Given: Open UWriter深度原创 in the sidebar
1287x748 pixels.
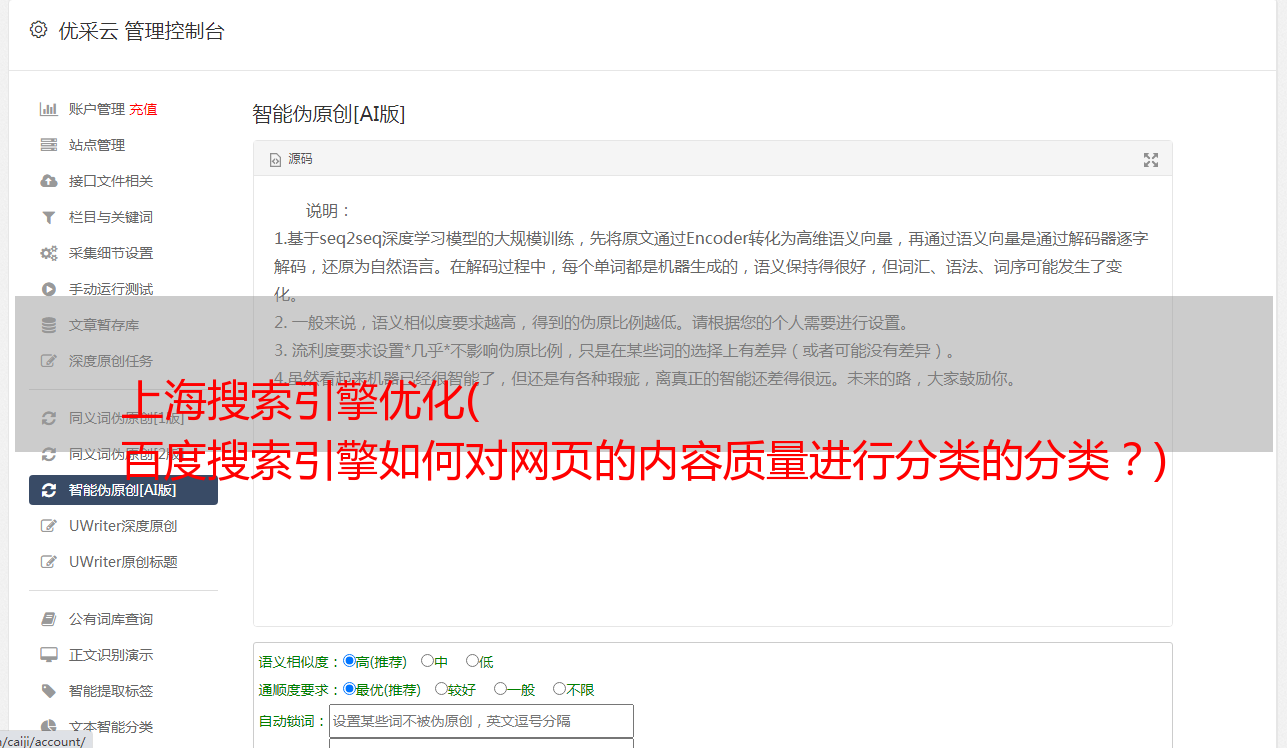Looking at the screenshot, I should point(124,526).
